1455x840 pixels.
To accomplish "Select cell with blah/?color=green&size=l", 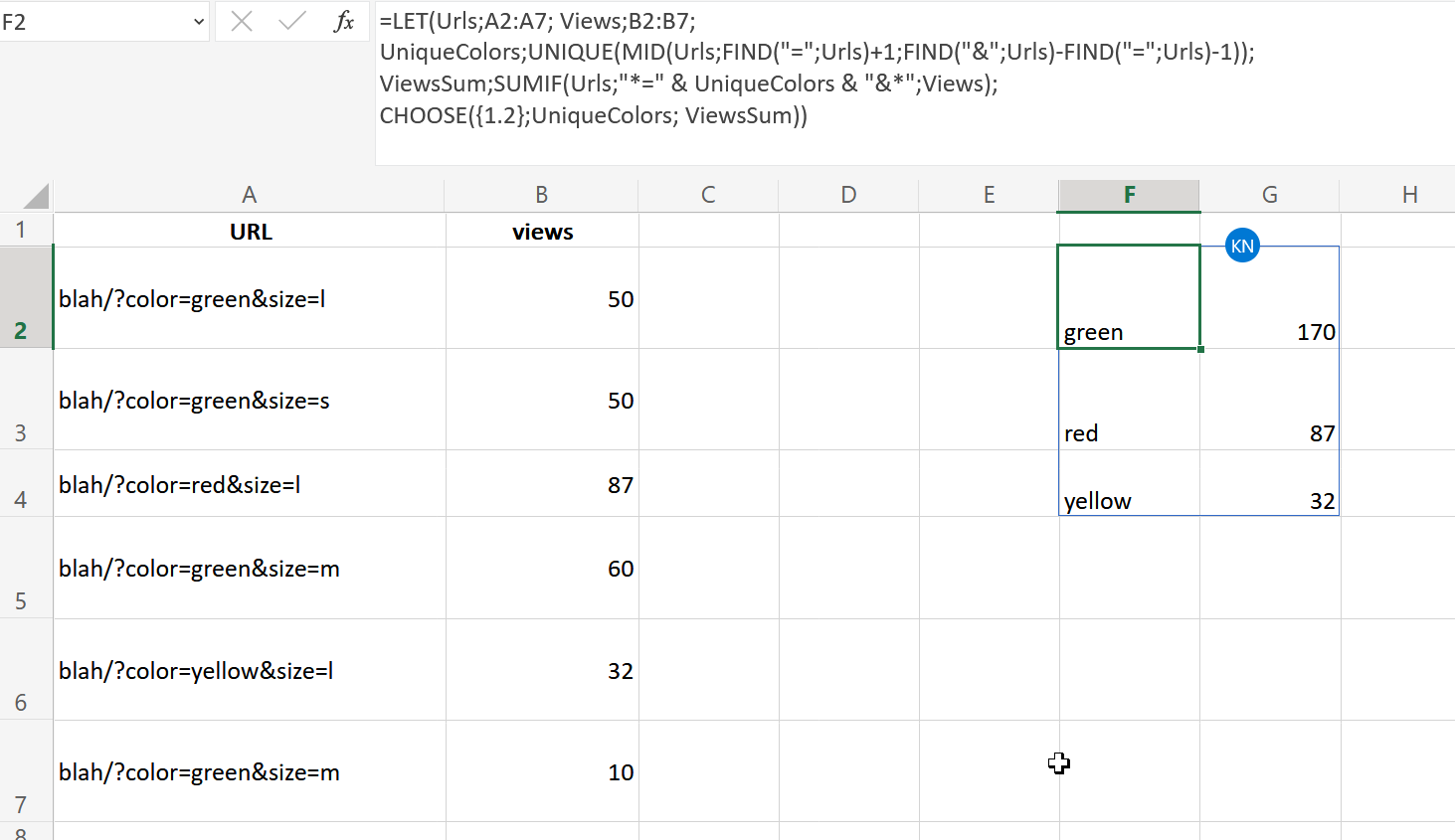I will pos(250,298).
